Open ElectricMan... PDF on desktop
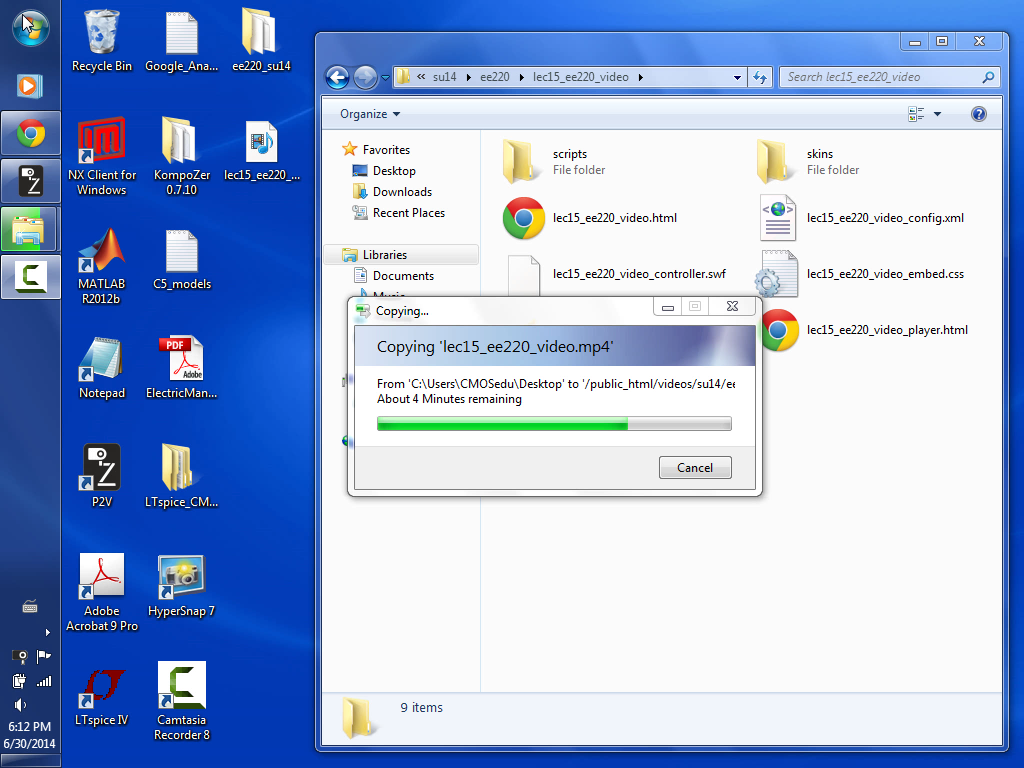 tap(182, 368)
